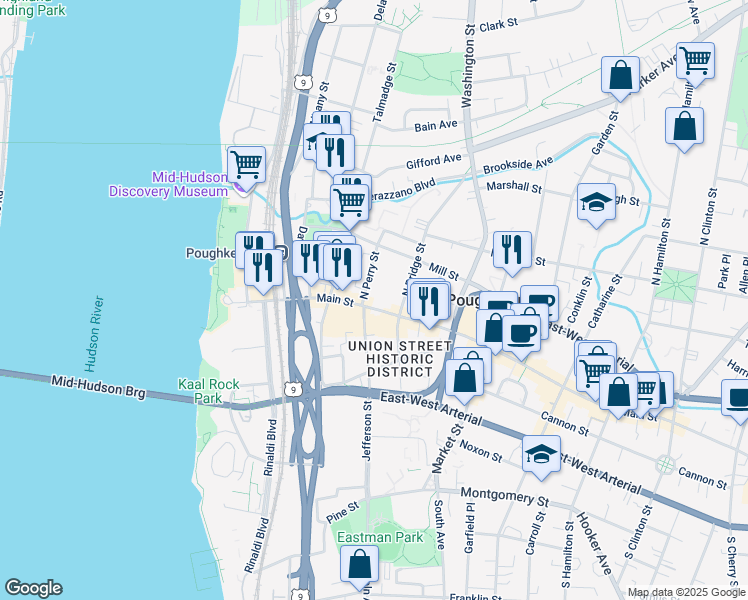Click the Map data ©2025 Google text
Image resolution: width=748 pixels, height=600 pixels.
tap(687, 593)
